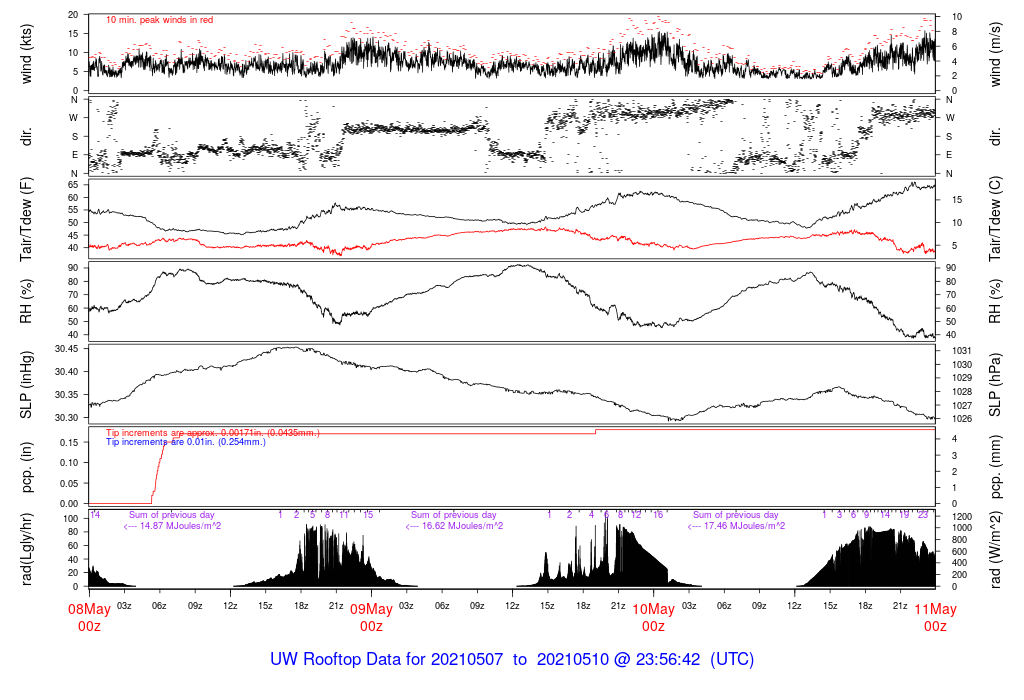Click the RH curve peak near 09May 12z
1024x700 pixels.
point(519,265)
